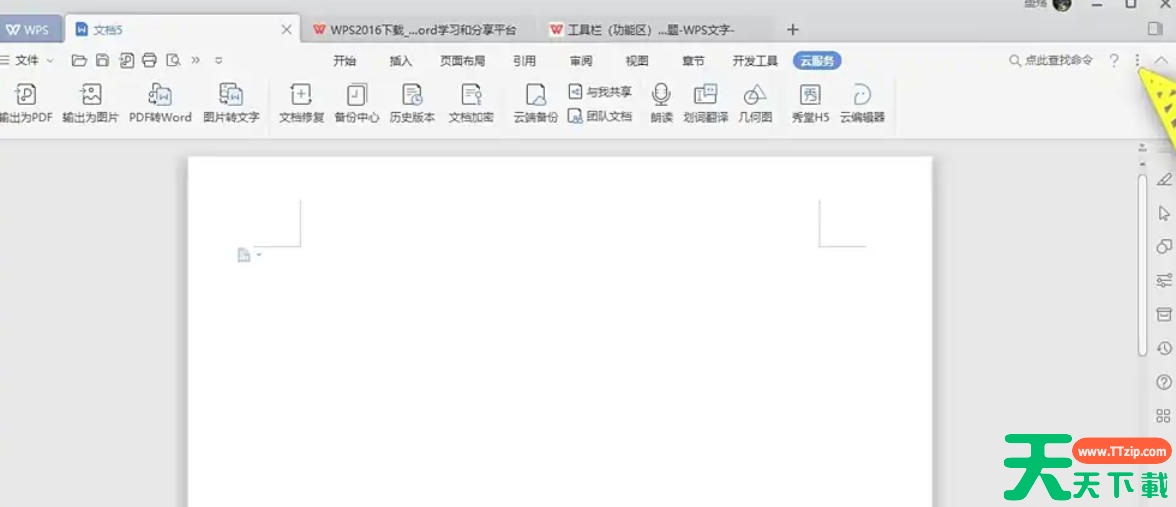Open 团队文档 team documents

(600, 116)
